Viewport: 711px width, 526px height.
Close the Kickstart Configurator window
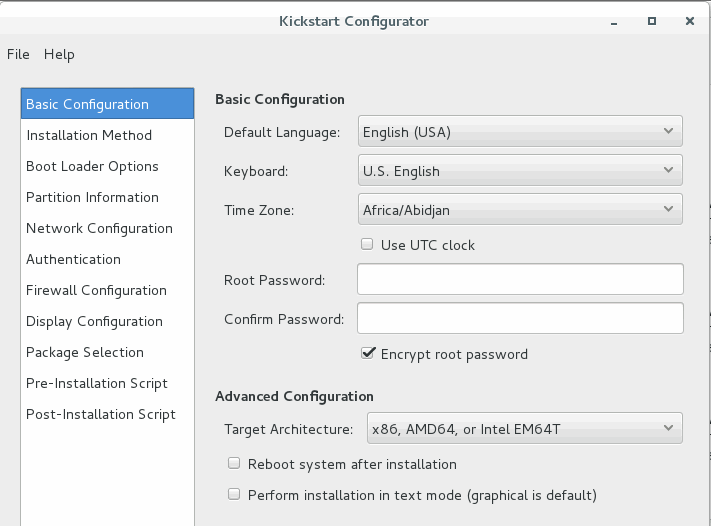pyautogui.click(x=689, y=21)
